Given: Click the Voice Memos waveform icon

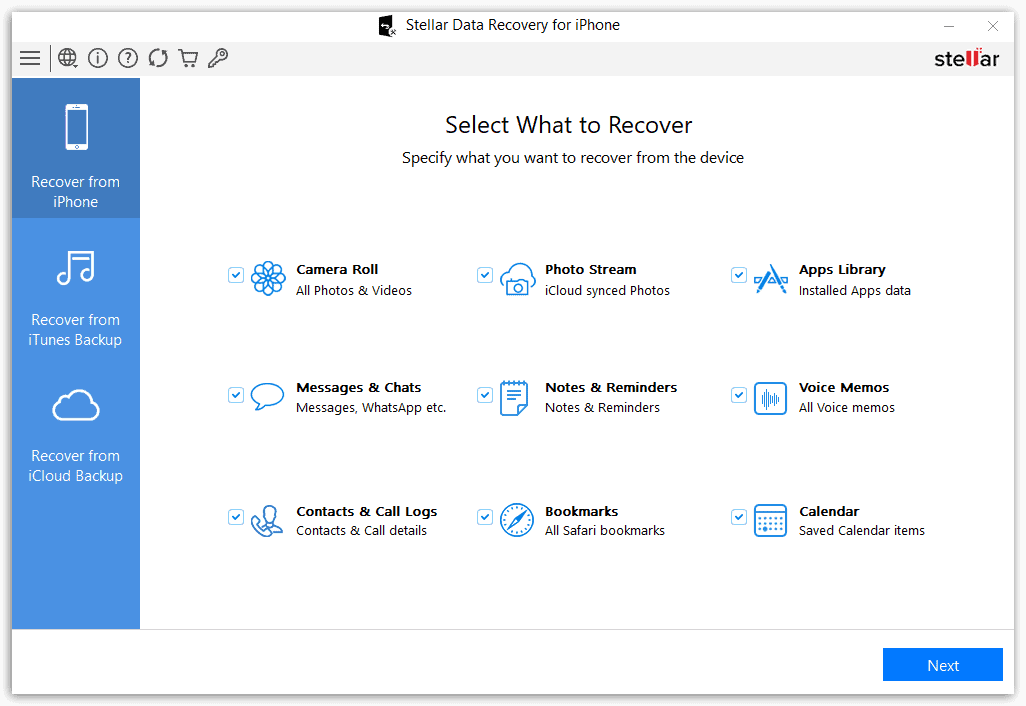Looking at the screenshot, I should [x=770, y=398].
